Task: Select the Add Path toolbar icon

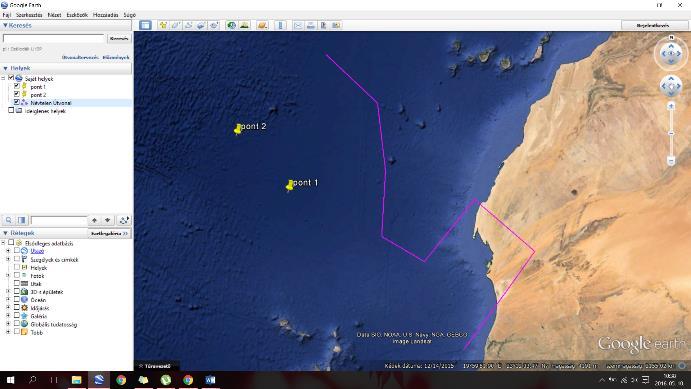Action: point(188,25)
